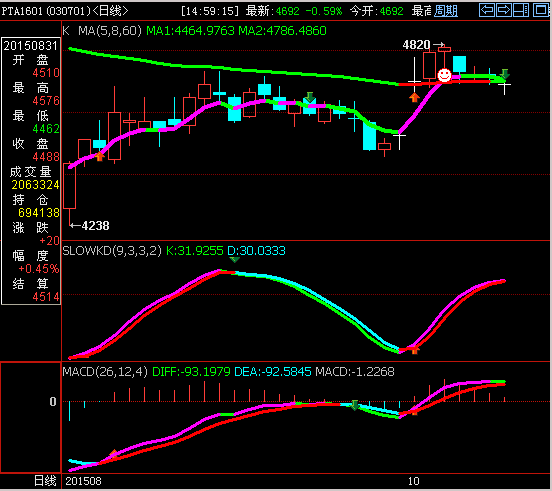Select the MACD(26,12,4) indicator label
Image resolution: width=552 pixels, height=491 pixels.
pyautogui.click(x=105, y=372)
